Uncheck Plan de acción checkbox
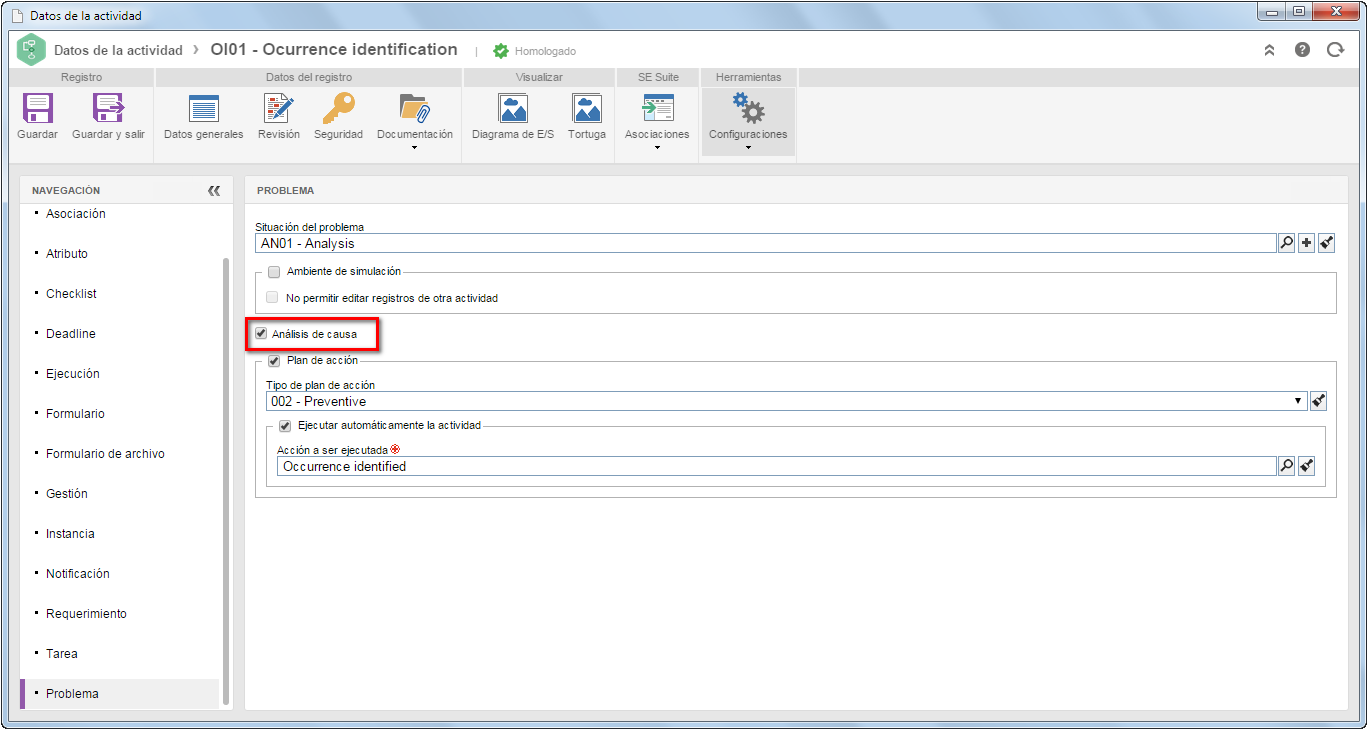The width and height of the screenshot is (1368, 730). 274,361
